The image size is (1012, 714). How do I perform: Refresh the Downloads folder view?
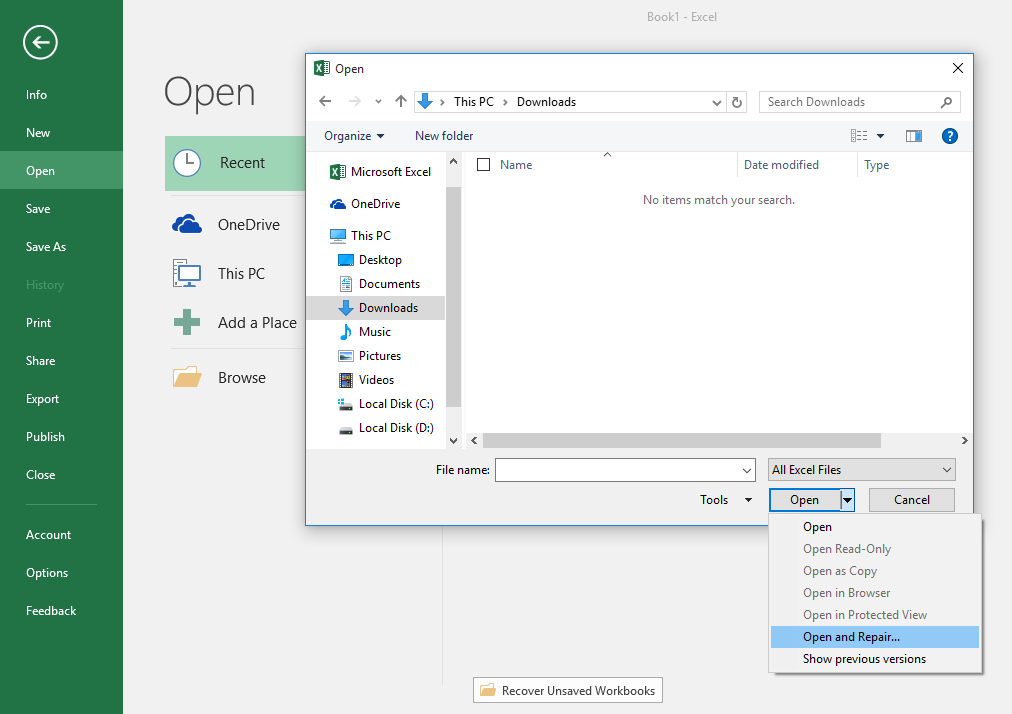coord(736,102)
